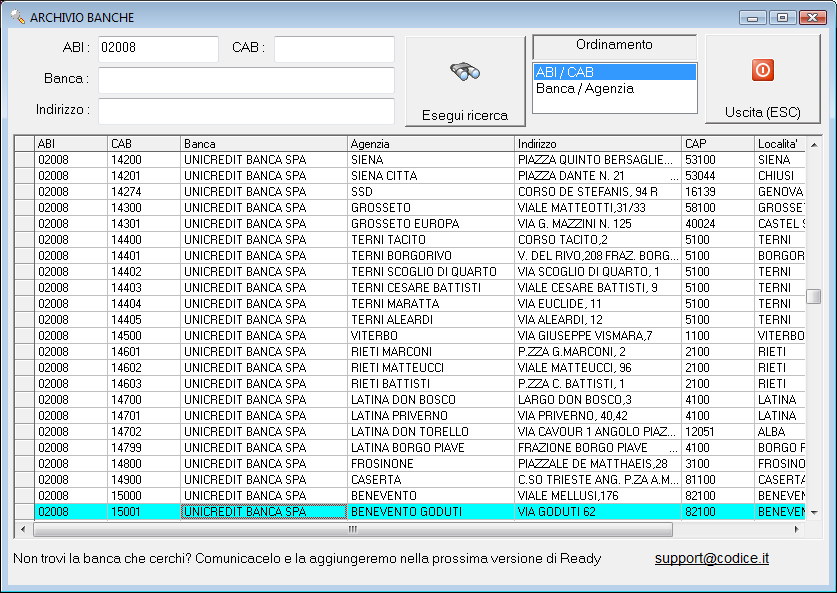Click the Banca column header
This screenshot has width=837, height=593.
pyautogui.click(x=264, y=144)
